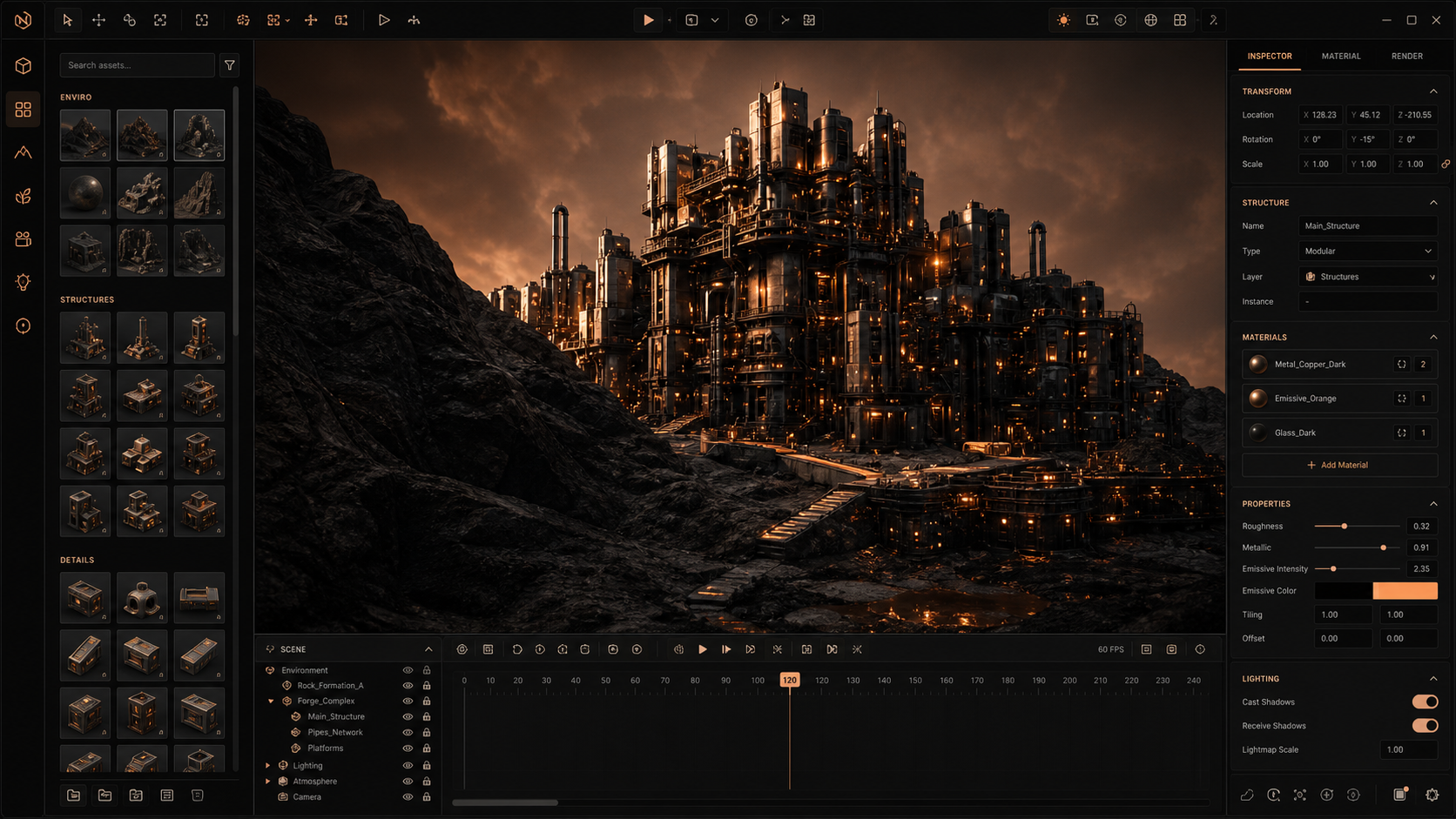Open the camera sidebar icon
The image size is (1456, 819).
(24, 238)
